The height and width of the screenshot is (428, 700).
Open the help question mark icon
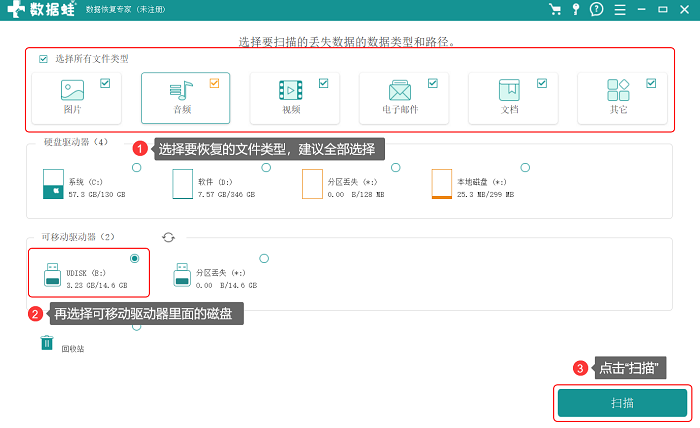click(x=596, y=9)
